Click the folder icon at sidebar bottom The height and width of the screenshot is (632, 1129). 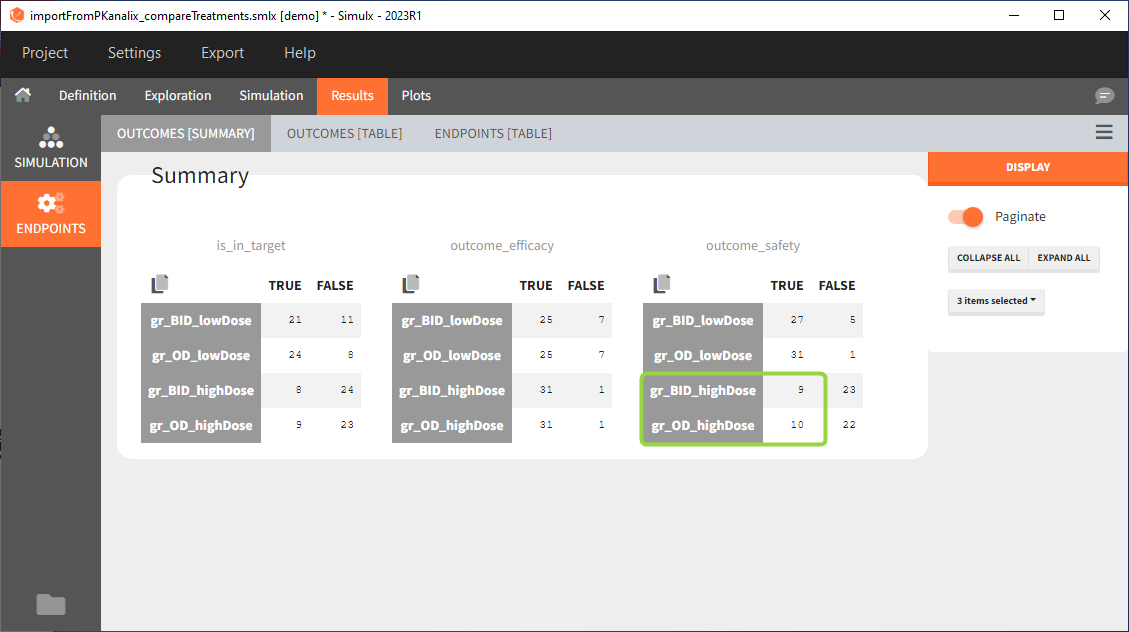[51, 604]
